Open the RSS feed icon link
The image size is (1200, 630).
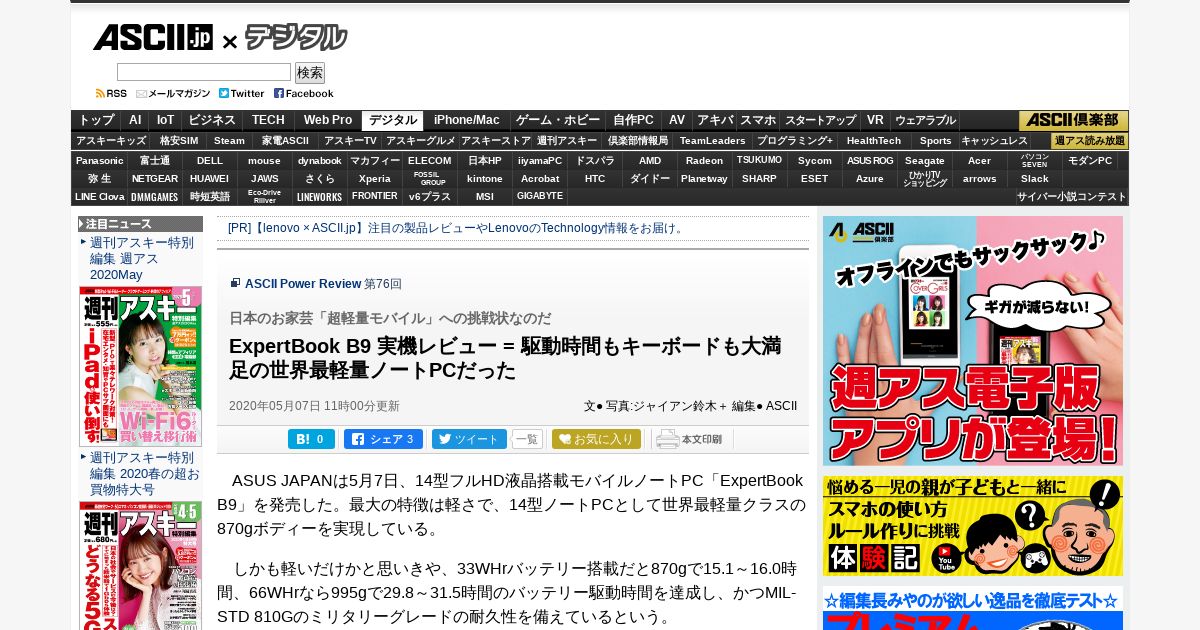click(111, 93)
